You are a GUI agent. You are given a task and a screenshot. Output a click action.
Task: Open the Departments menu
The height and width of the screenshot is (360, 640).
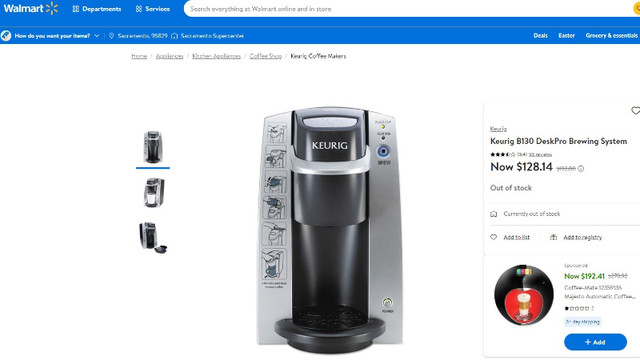click(97, 9)
